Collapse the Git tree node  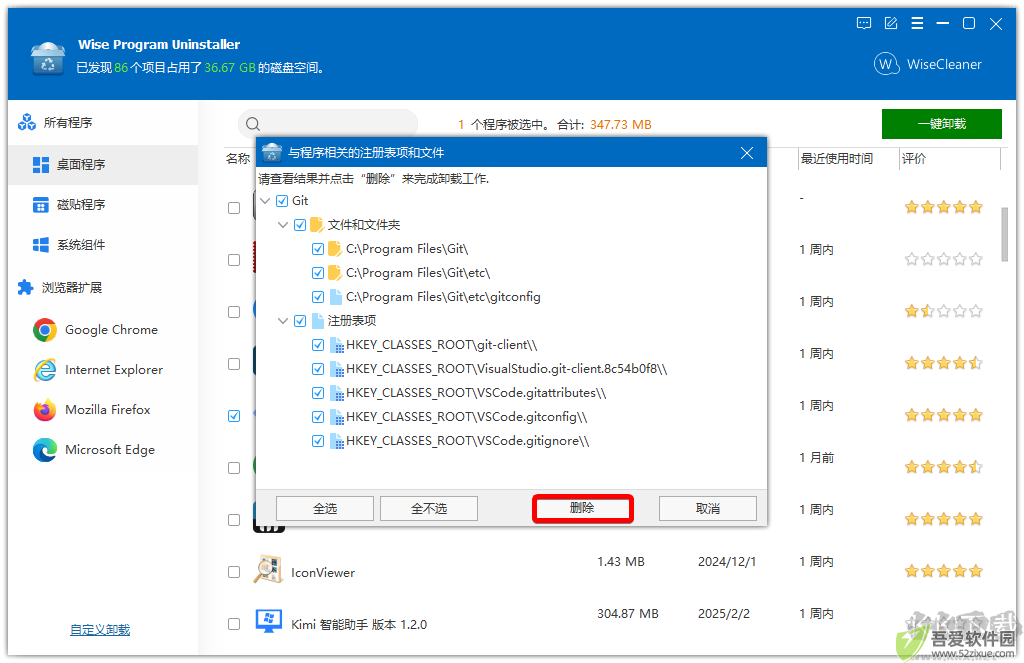[265, 201]
